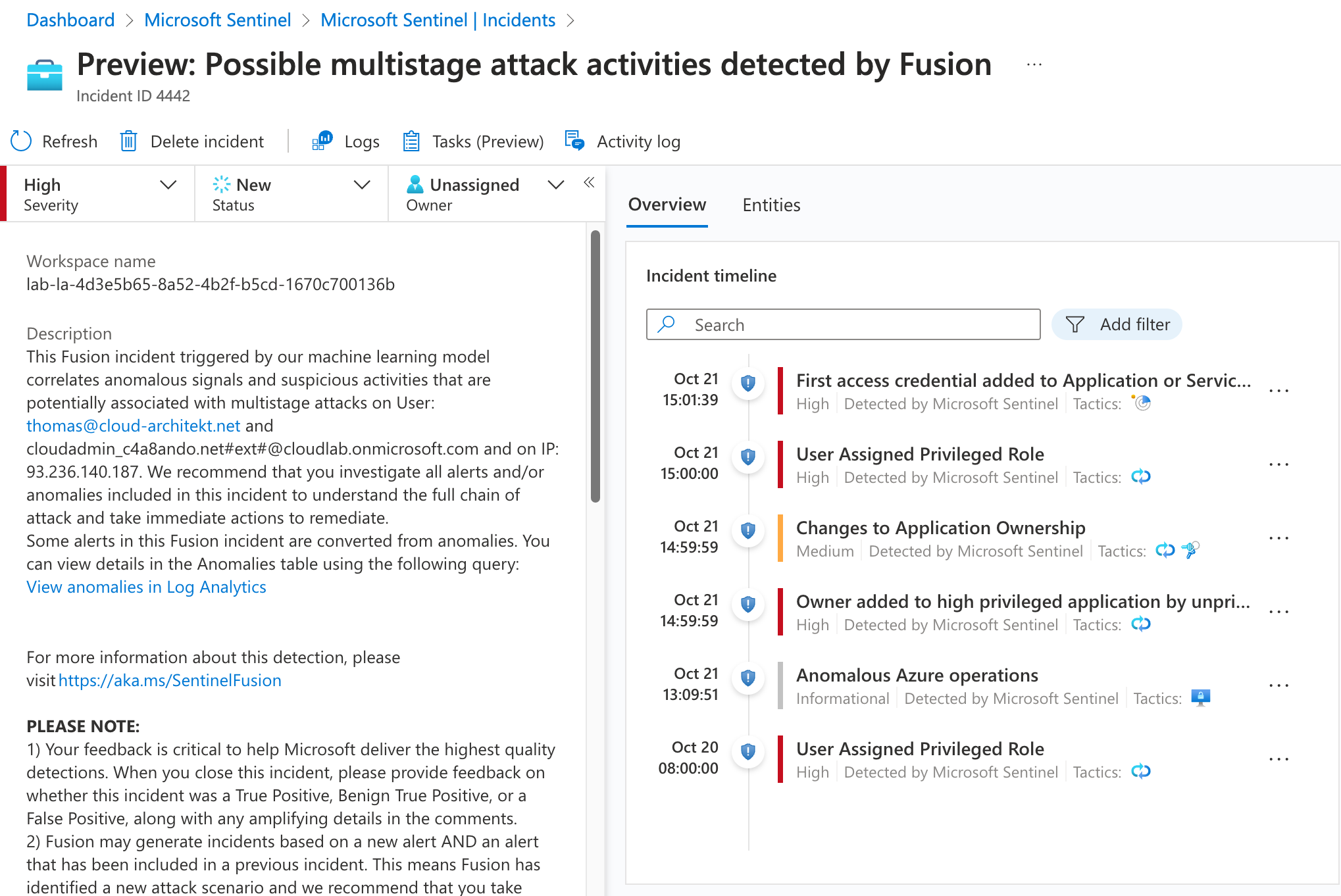Open the Activity log

pos(622,141)
